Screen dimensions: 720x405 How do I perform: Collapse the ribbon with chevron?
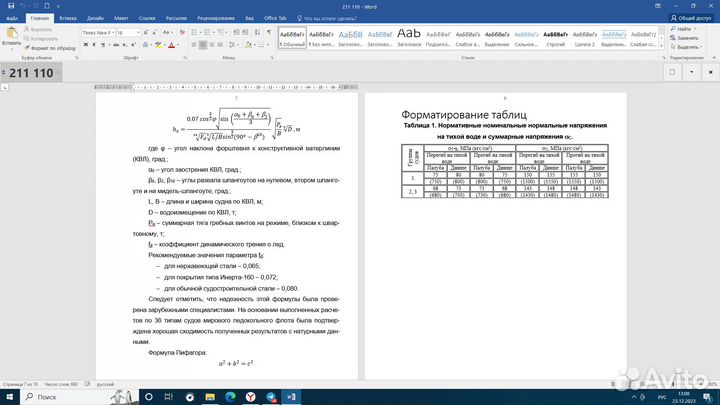(714, 58)
